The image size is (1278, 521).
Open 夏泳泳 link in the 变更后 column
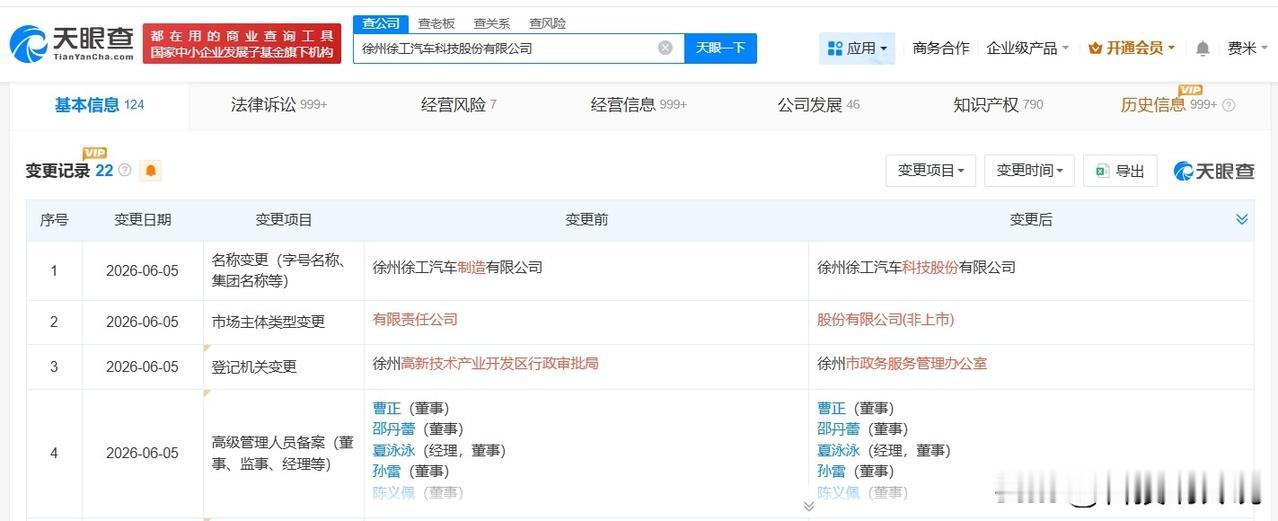point(839,450)
